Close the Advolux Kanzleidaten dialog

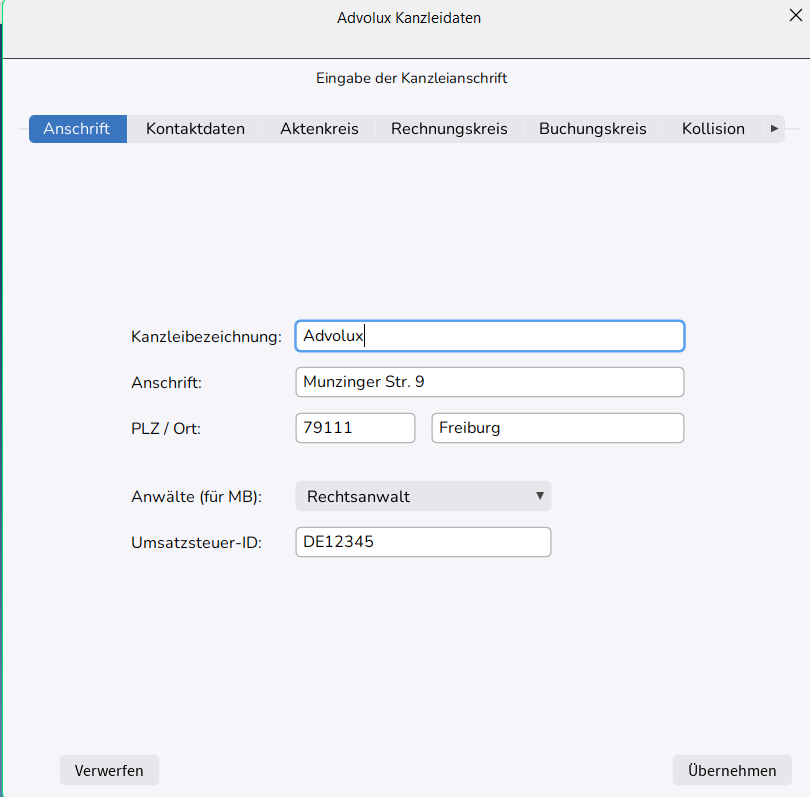tap(795, 14)
